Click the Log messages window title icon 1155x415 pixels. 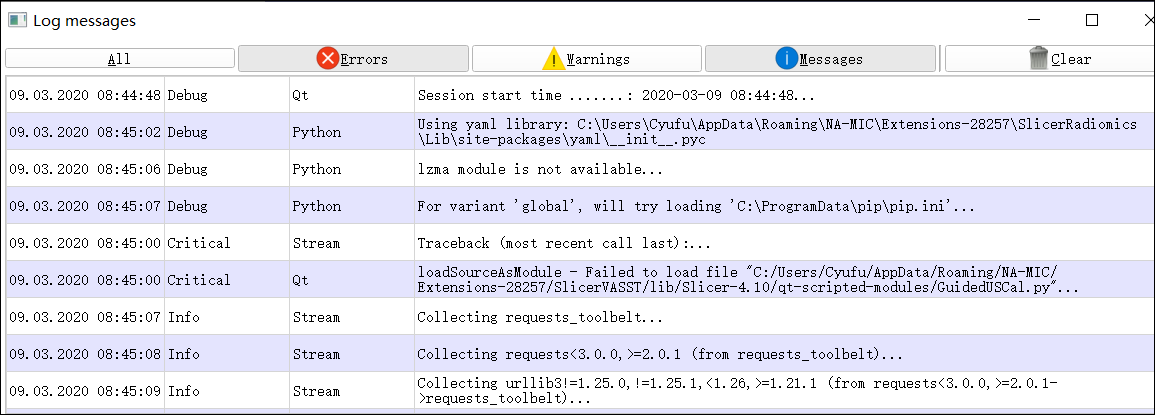[18, 20]
